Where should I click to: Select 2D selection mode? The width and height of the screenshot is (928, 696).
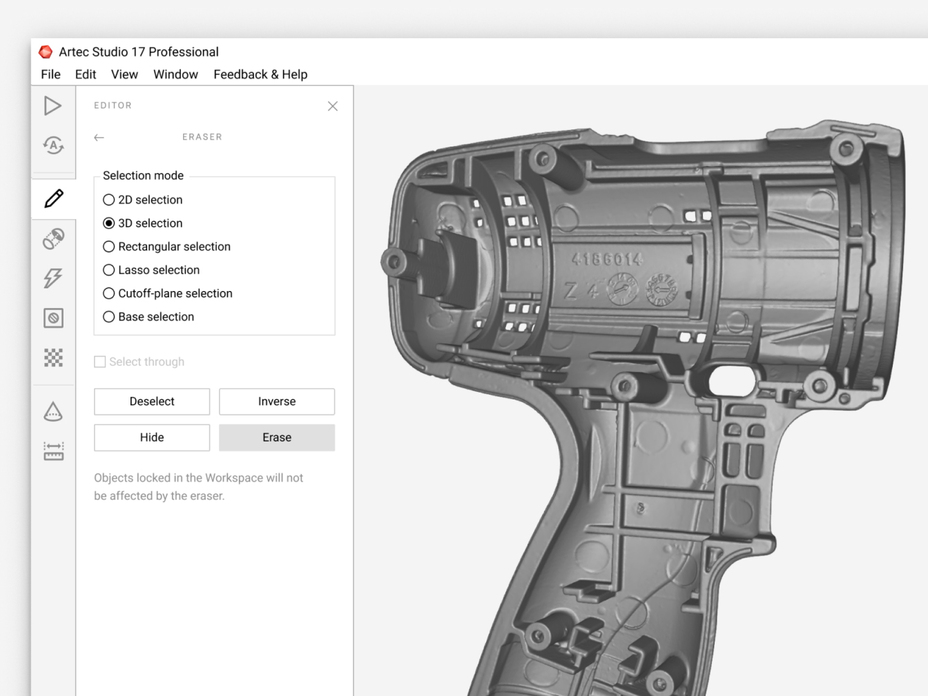click(x=143, y=199)
